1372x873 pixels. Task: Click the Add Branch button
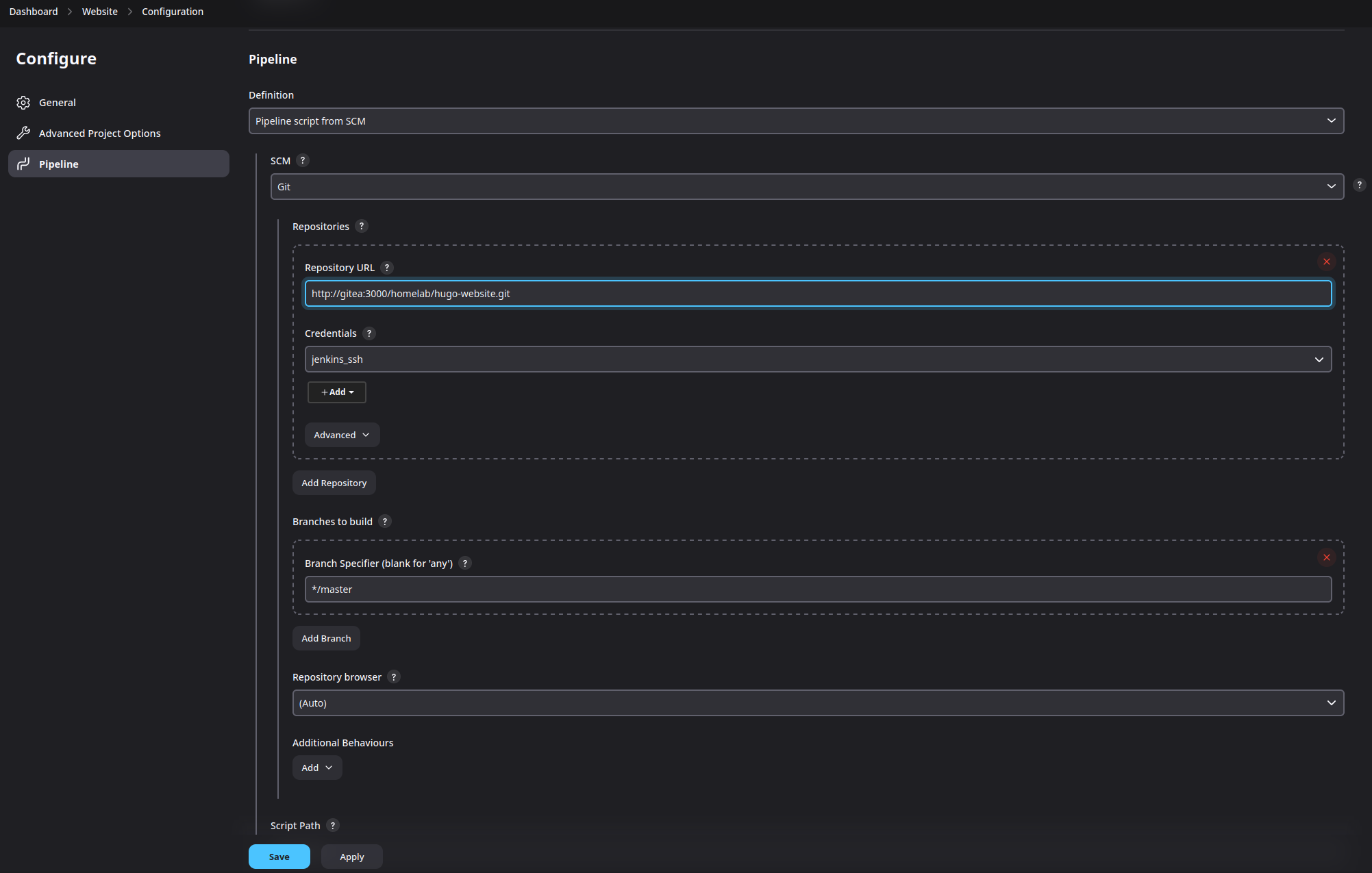click(x=326, y=637)
